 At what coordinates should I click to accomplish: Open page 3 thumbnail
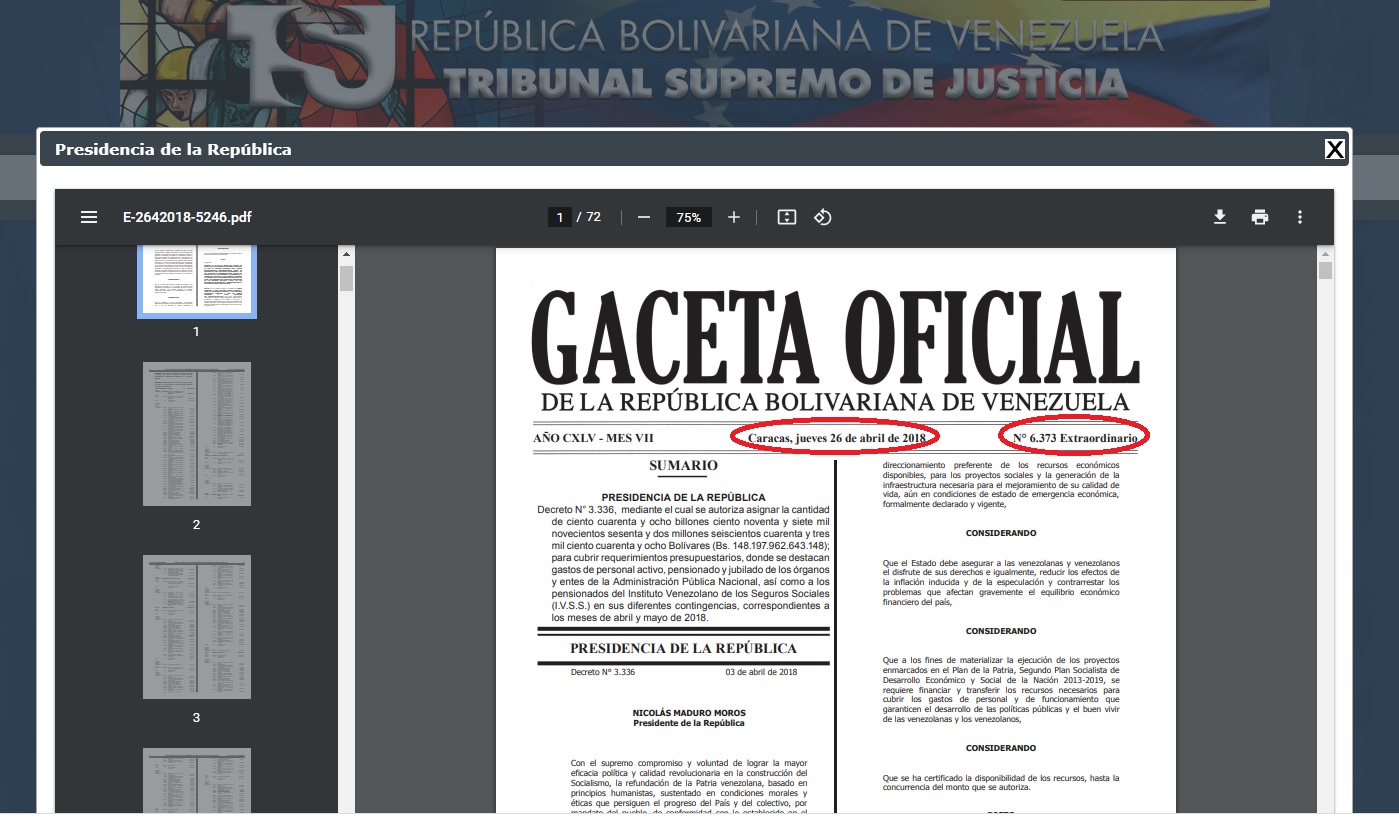point(196,627)
